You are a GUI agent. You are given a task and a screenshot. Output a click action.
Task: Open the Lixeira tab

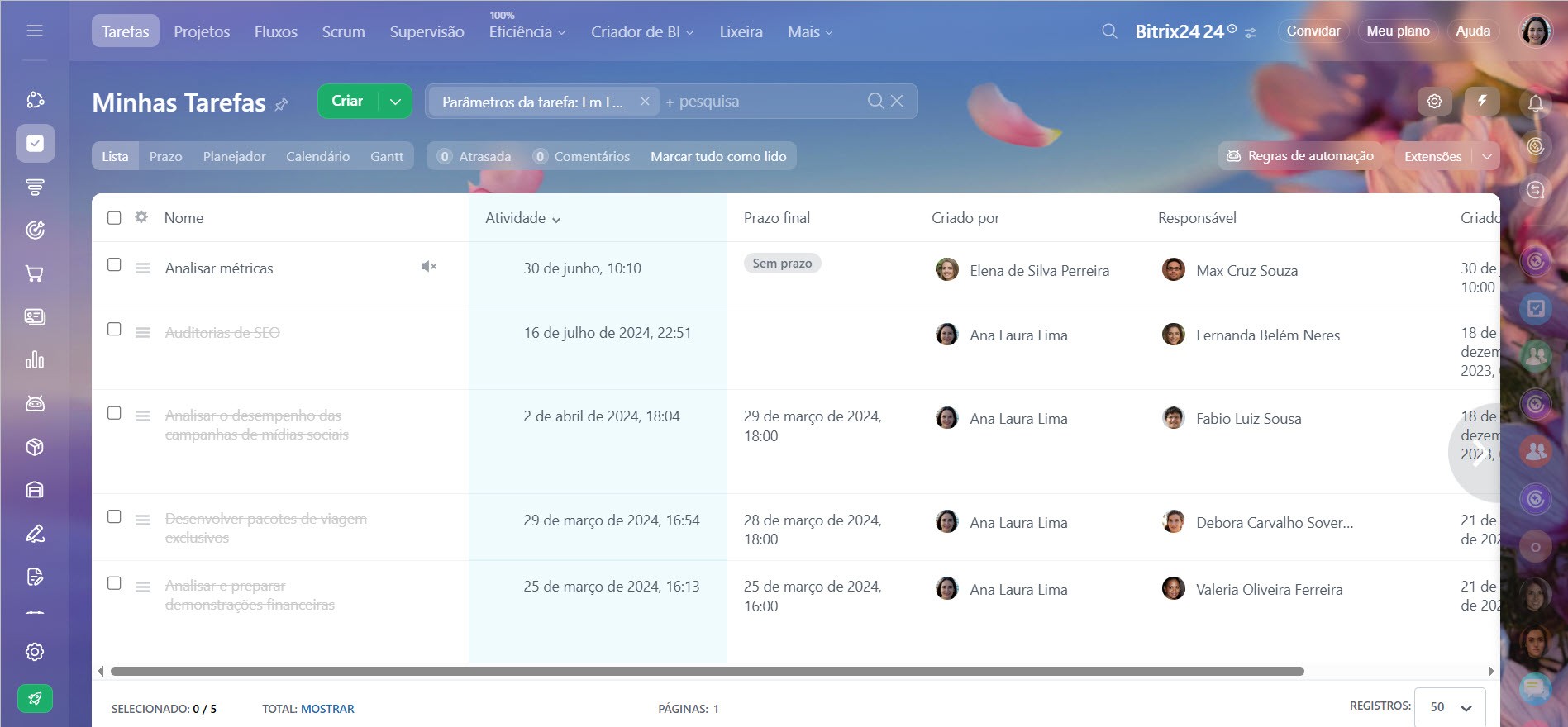tap(741, 31)
